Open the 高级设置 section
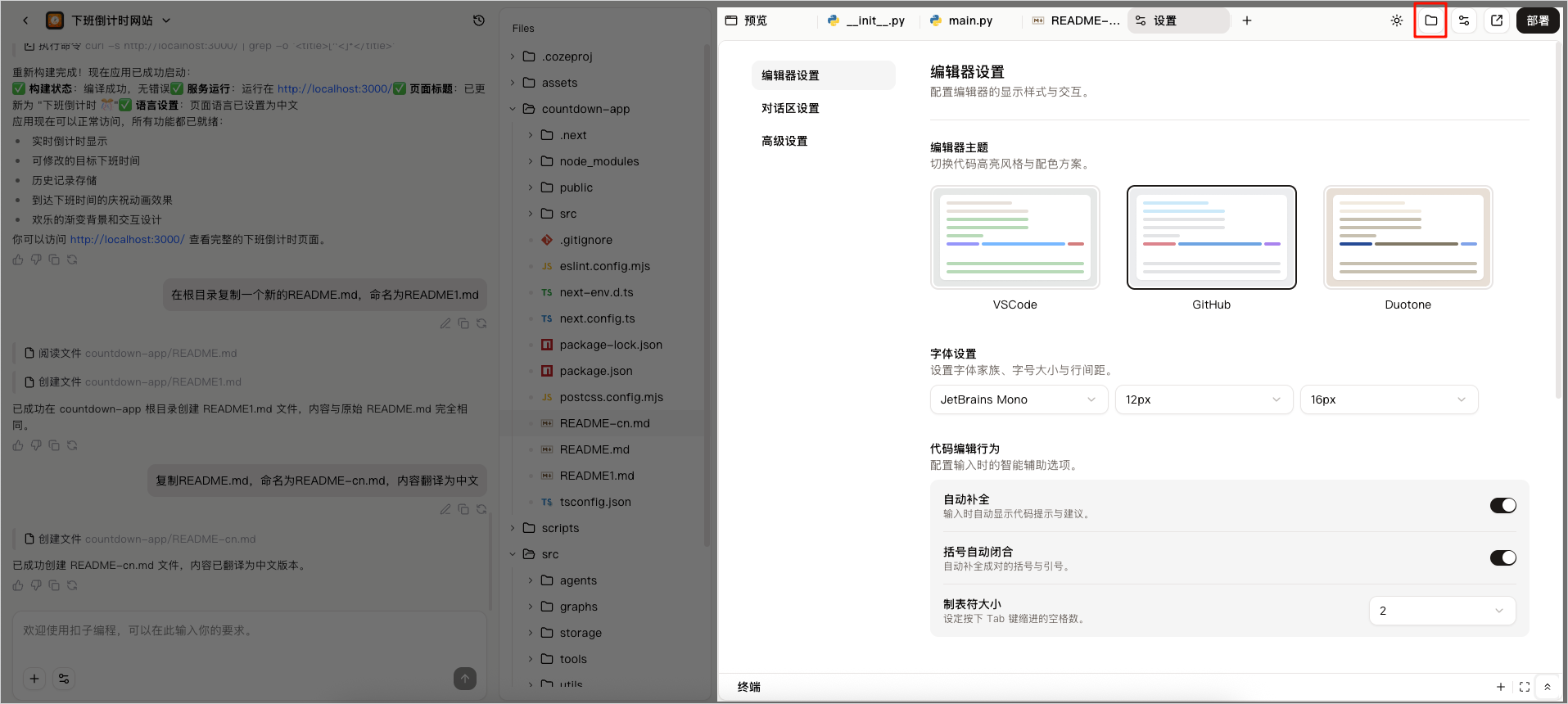1568x704 pixels. (823, 141)
